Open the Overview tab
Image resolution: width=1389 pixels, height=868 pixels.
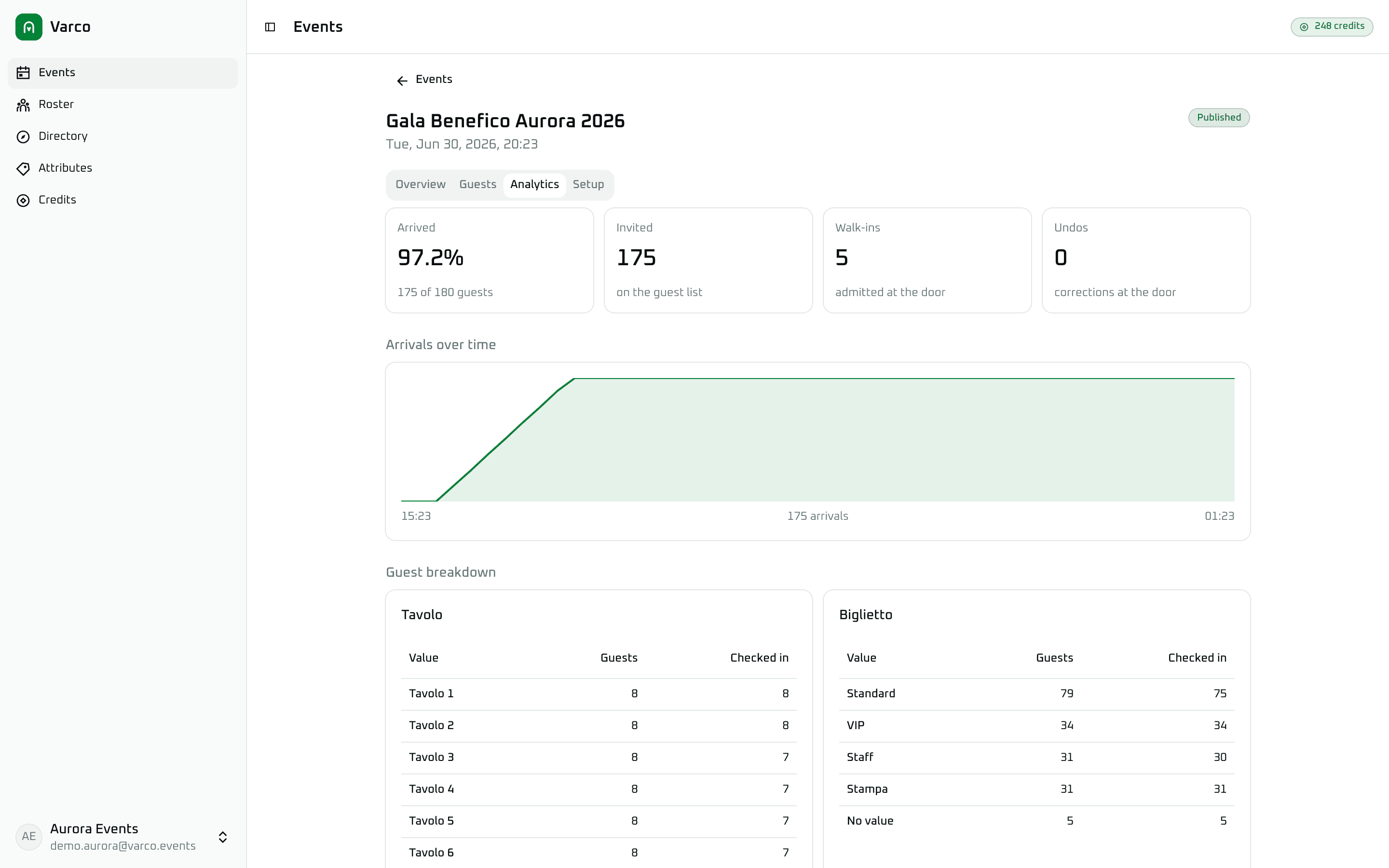(420, 184)
